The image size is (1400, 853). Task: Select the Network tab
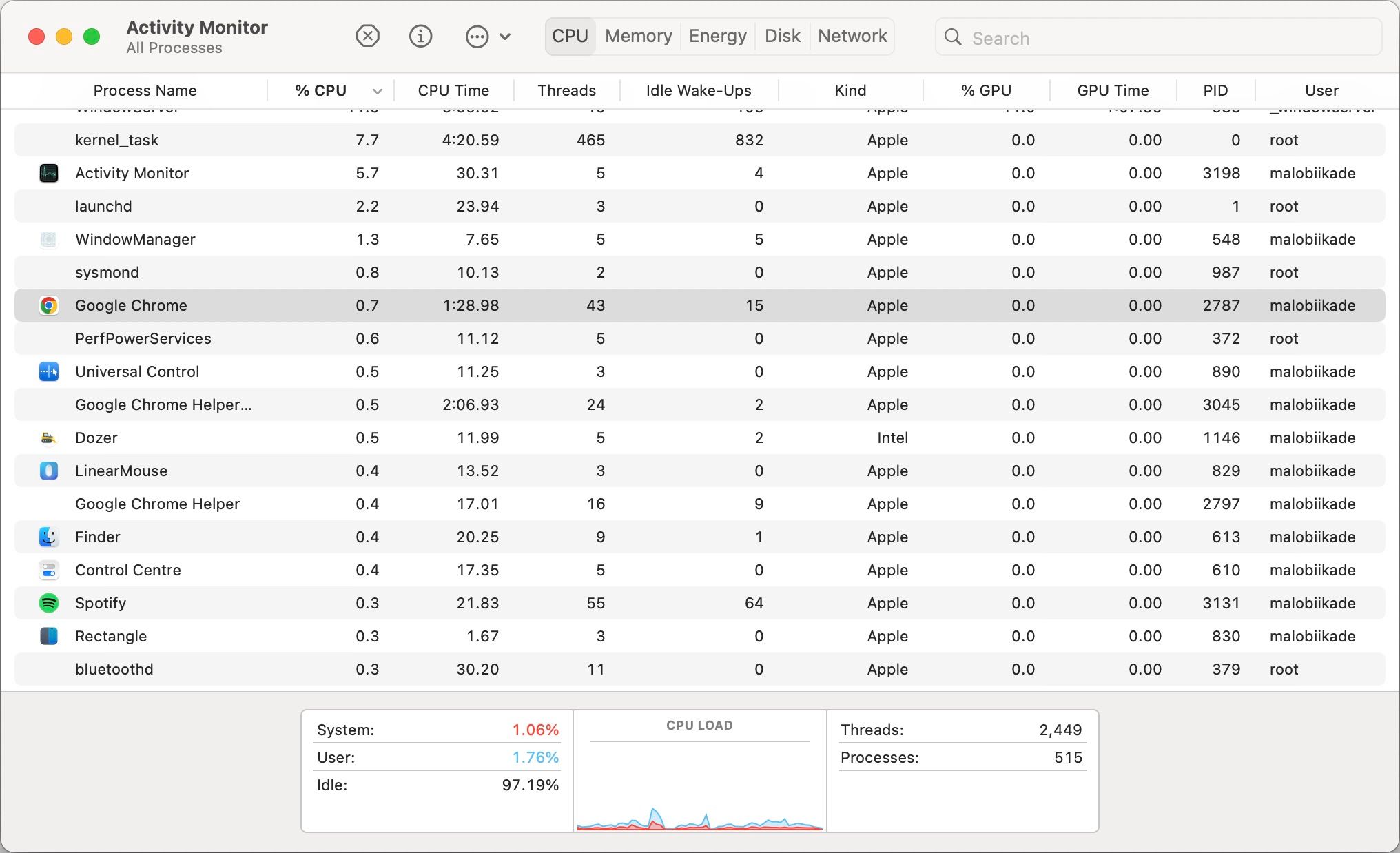pos(852,37)
